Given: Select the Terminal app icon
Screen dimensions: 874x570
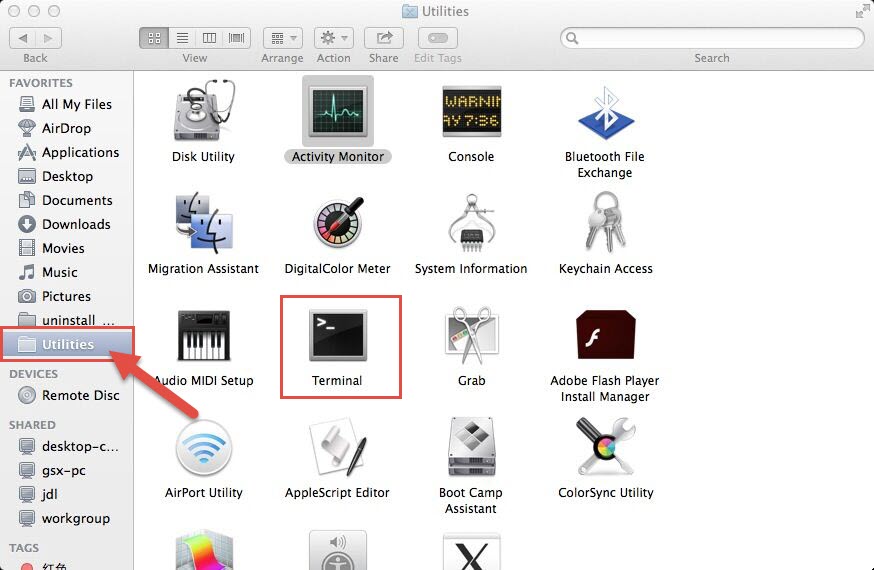Looking at the screenshot, I should tap(338, 335).
